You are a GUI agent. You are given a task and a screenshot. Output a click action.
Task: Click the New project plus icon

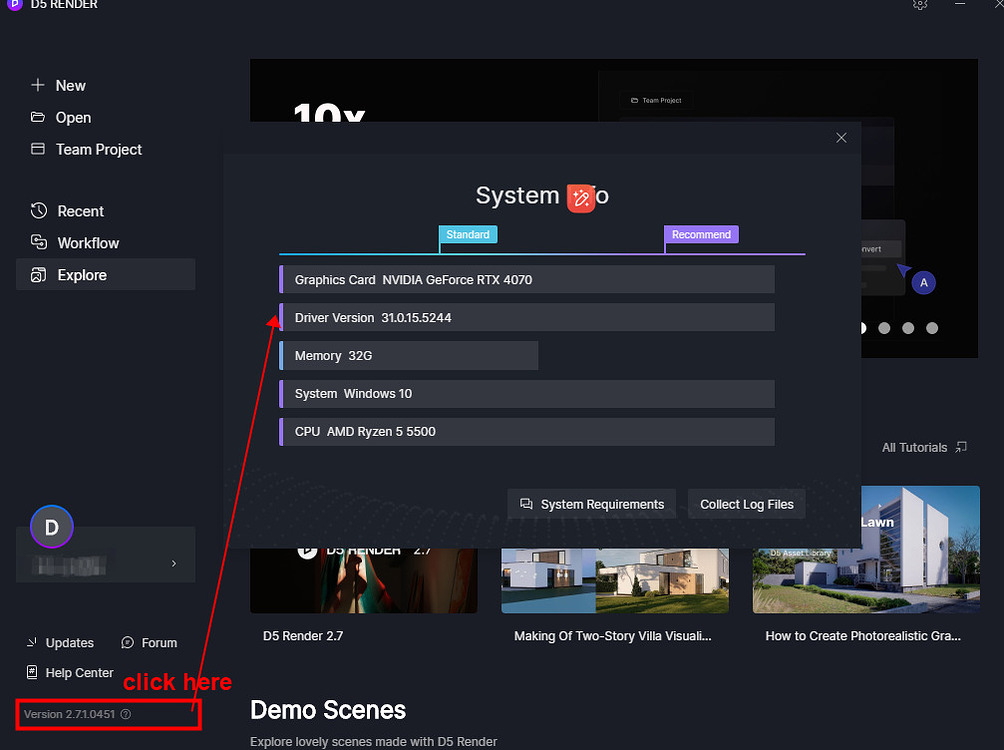[x=38, y=86]
